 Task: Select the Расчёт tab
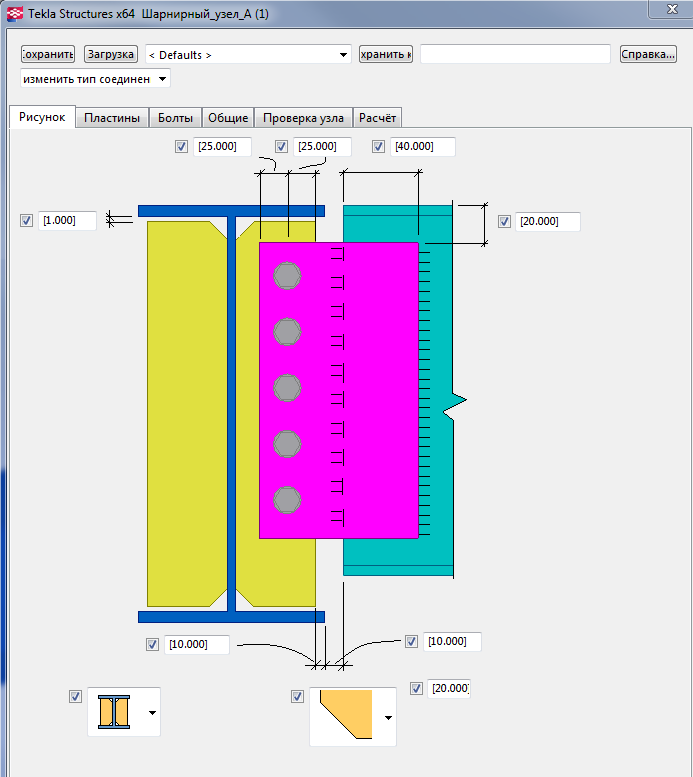click(378, 118)
